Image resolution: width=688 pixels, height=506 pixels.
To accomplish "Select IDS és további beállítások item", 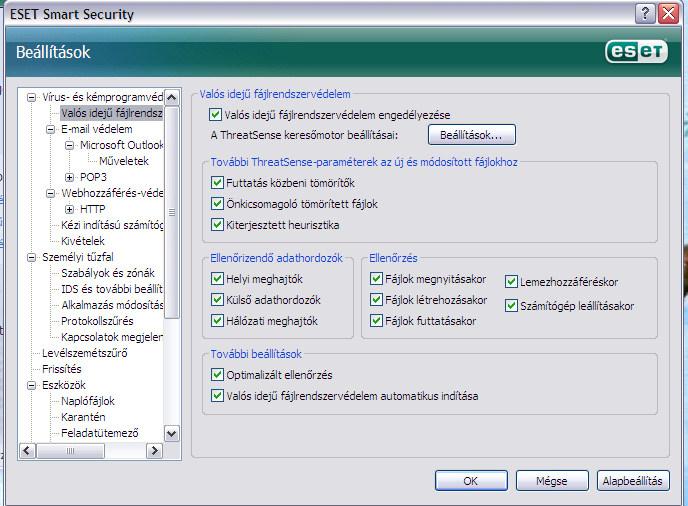I will (x=112, y=289).
